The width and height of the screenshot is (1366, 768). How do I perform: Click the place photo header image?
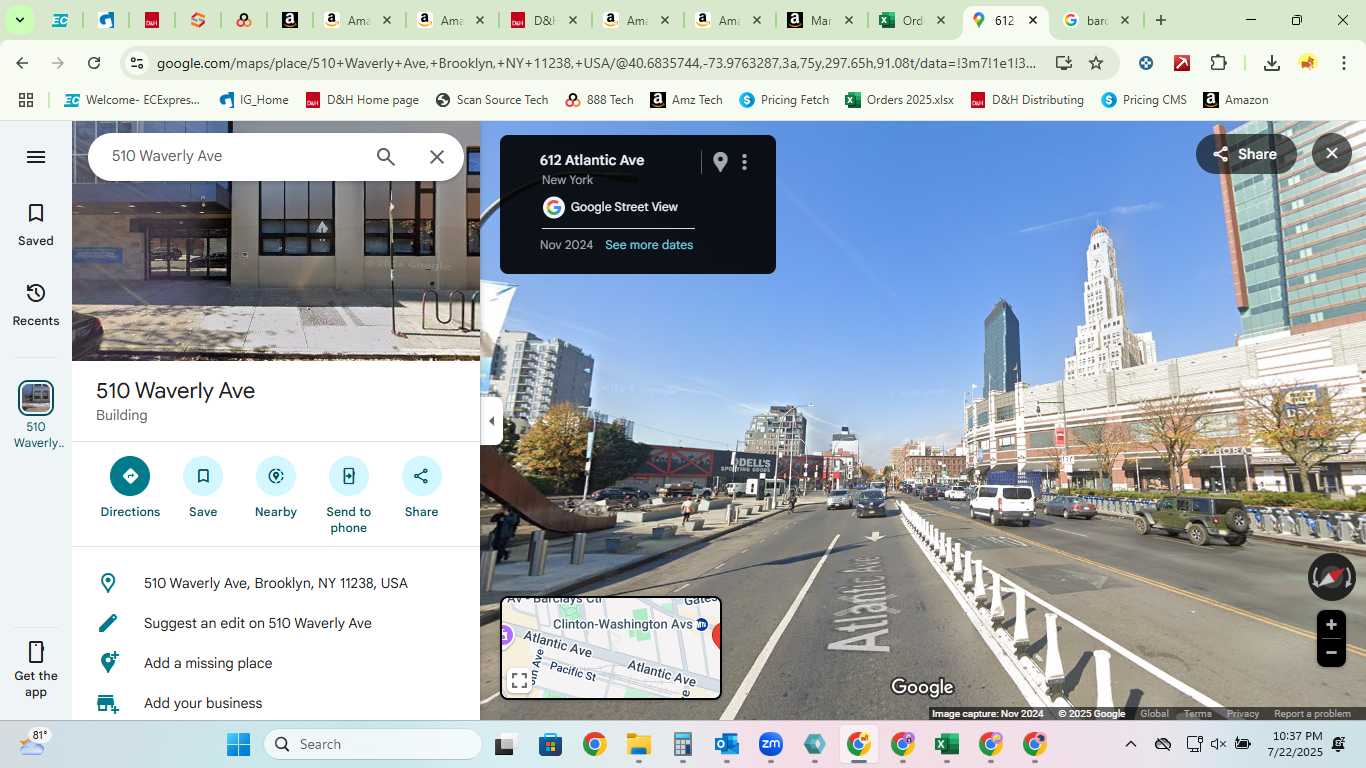click(276, 240)
